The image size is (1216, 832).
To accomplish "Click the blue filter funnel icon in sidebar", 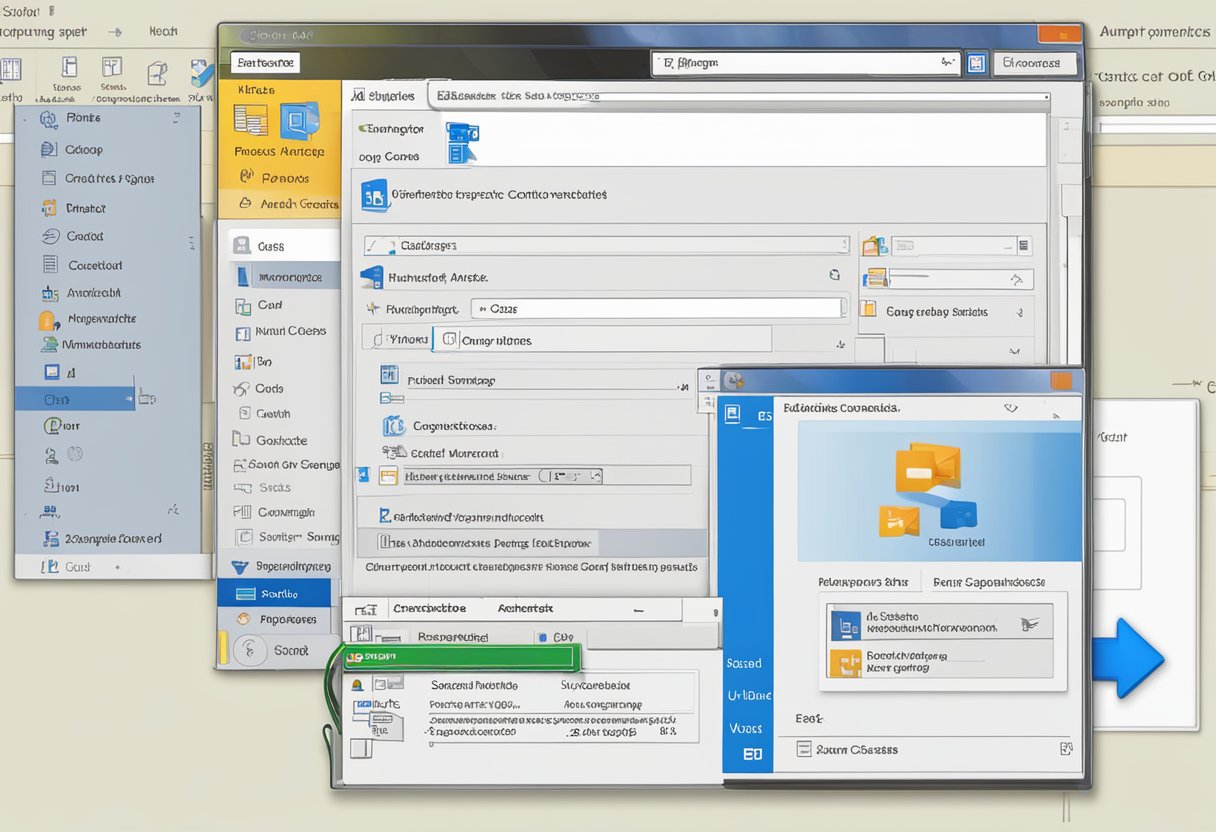I will 239,566.
